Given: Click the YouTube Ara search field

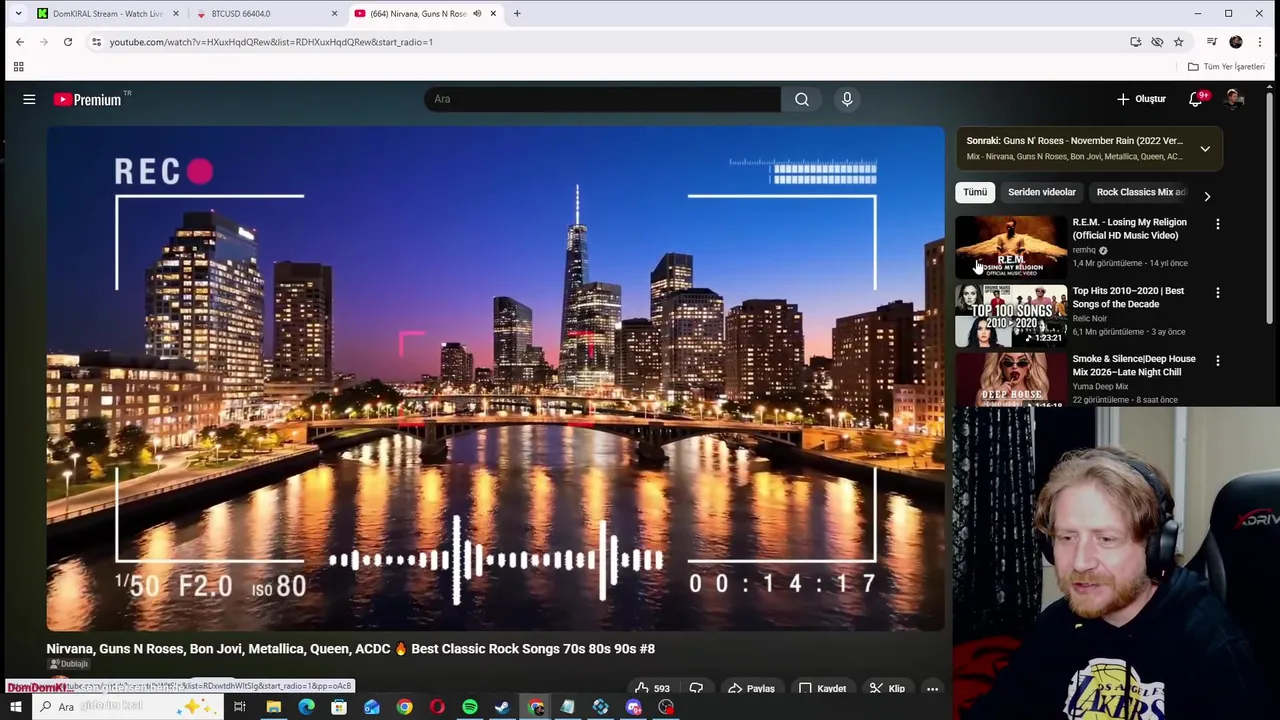Looking at the screenshot, I should click(x=603, y=99).
